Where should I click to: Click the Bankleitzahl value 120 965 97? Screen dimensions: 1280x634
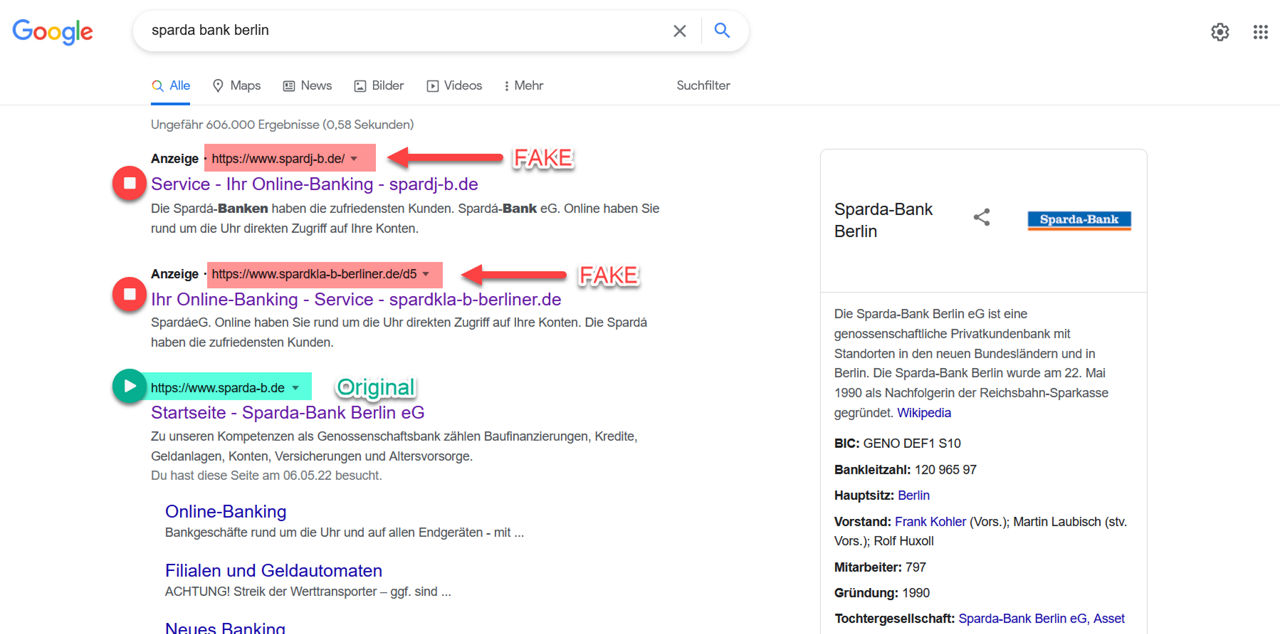point(945,469)
